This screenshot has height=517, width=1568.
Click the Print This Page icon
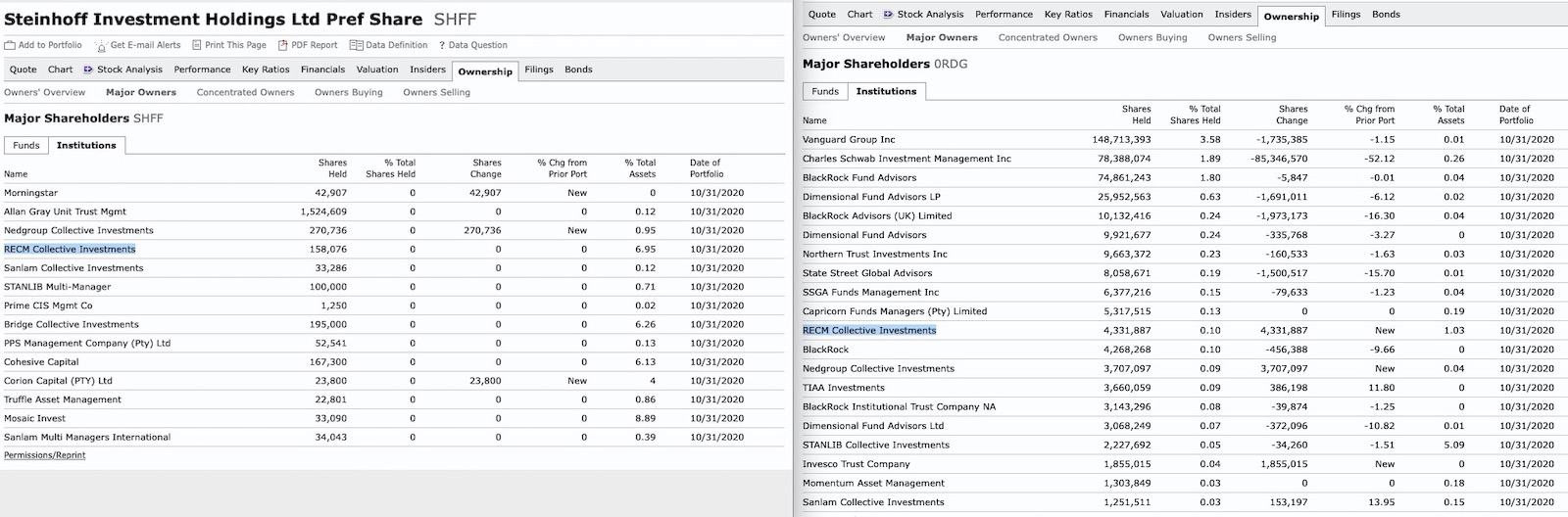(x=196, y=45)
